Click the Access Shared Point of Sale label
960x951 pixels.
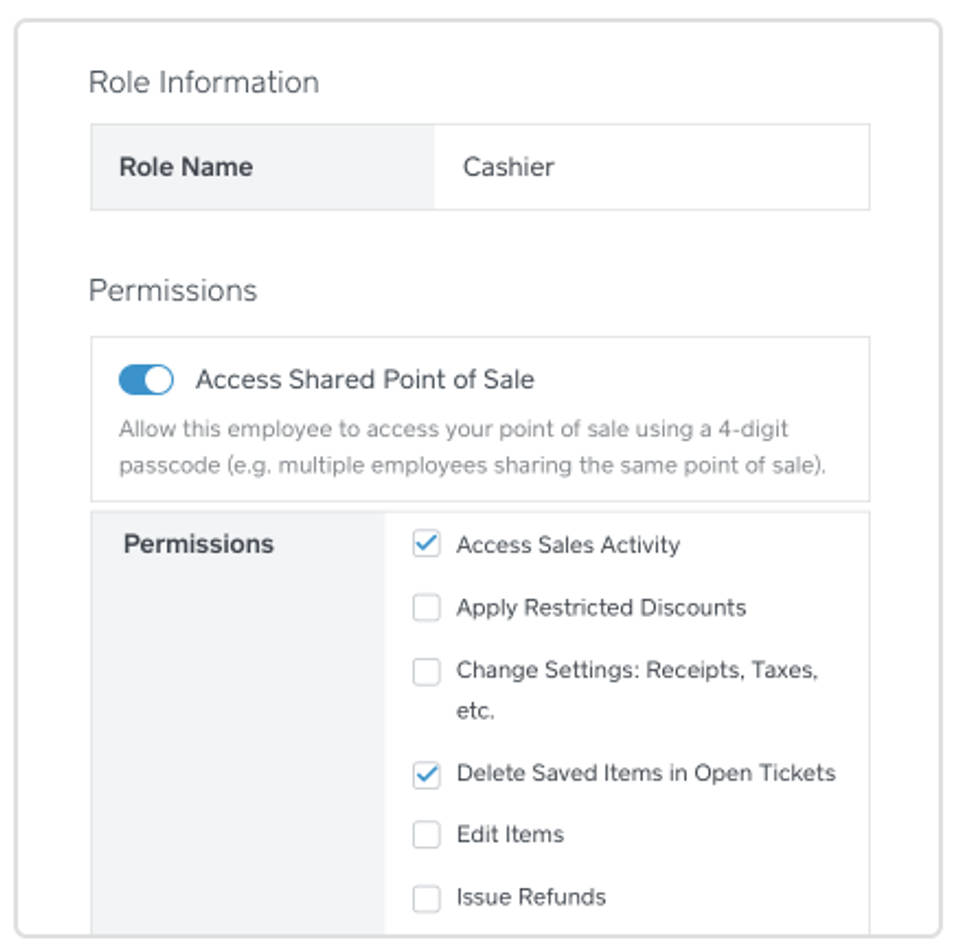tap(365, 380)
